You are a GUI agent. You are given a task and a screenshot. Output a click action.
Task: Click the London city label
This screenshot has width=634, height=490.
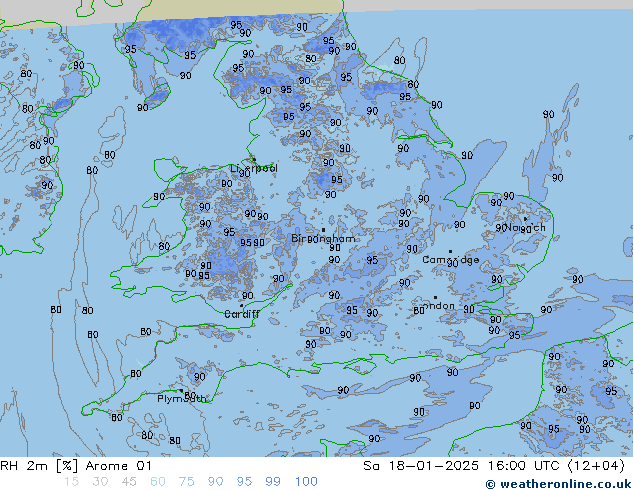[x=438, y=306]
